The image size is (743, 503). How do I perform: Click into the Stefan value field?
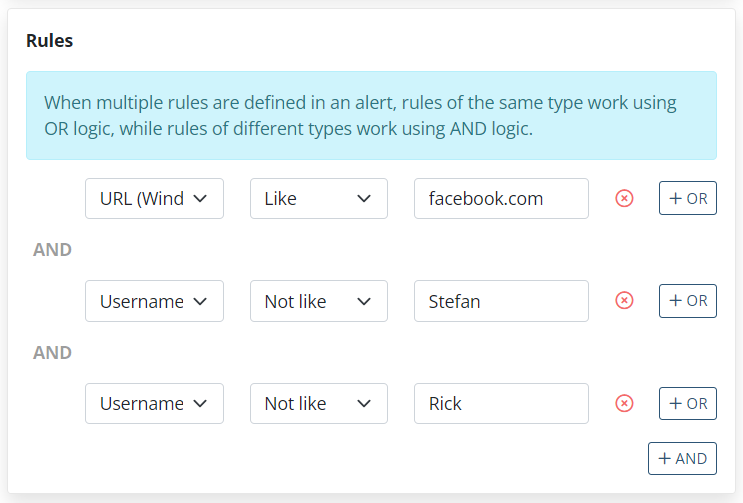[501, 301]
